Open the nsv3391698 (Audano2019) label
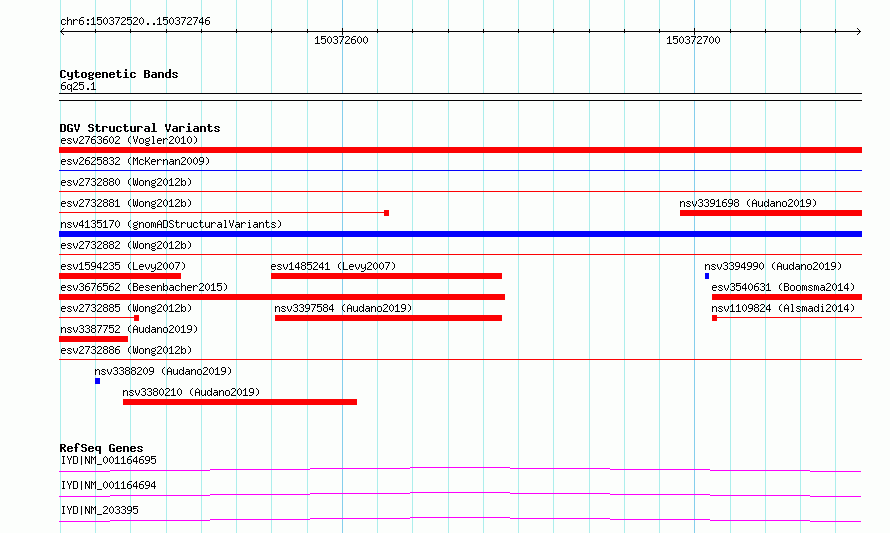The height and width of the screenshot is (533, 890). point(748,203)
